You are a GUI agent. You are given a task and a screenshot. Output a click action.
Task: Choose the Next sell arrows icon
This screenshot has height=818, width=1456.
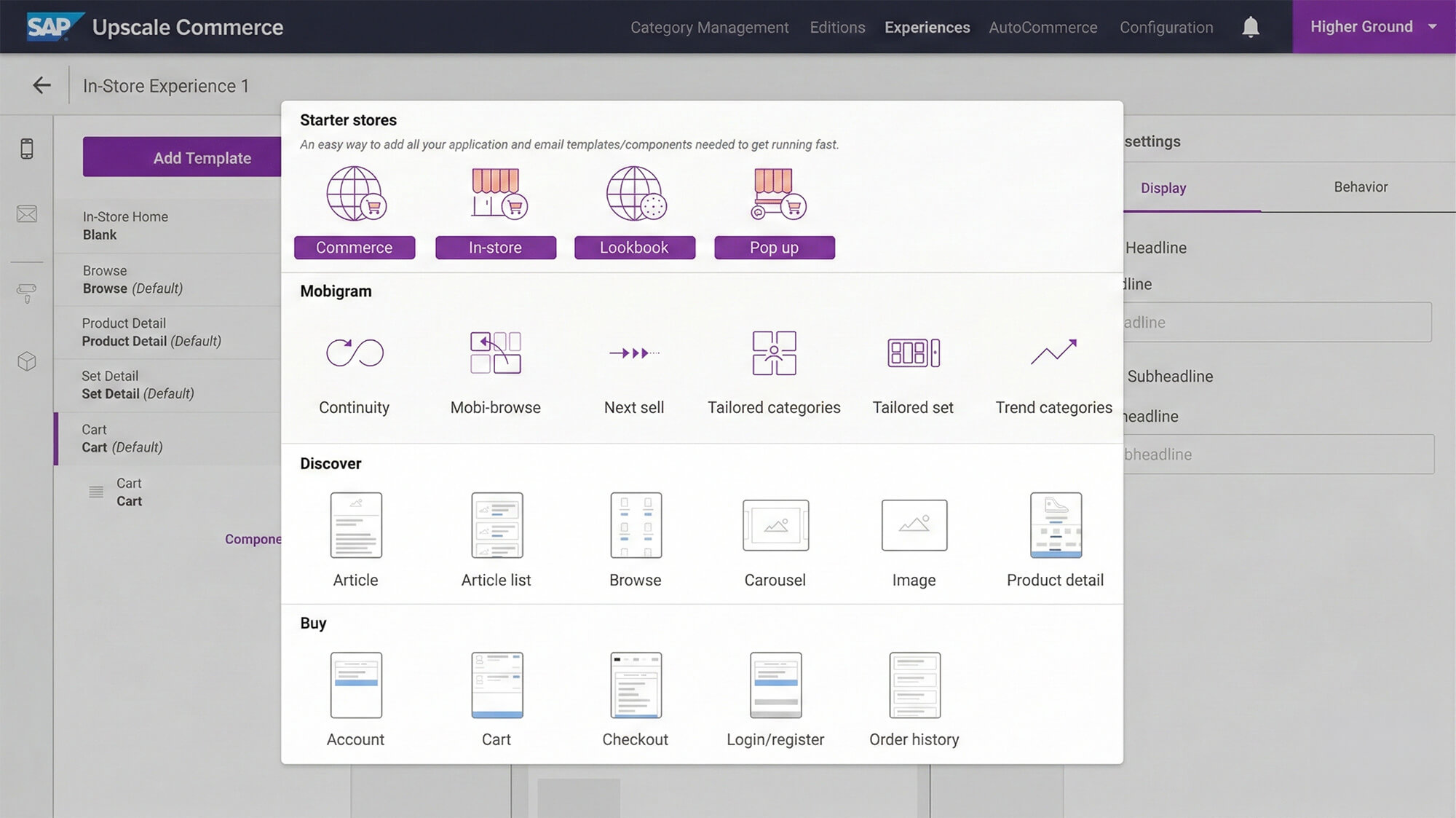634,353
